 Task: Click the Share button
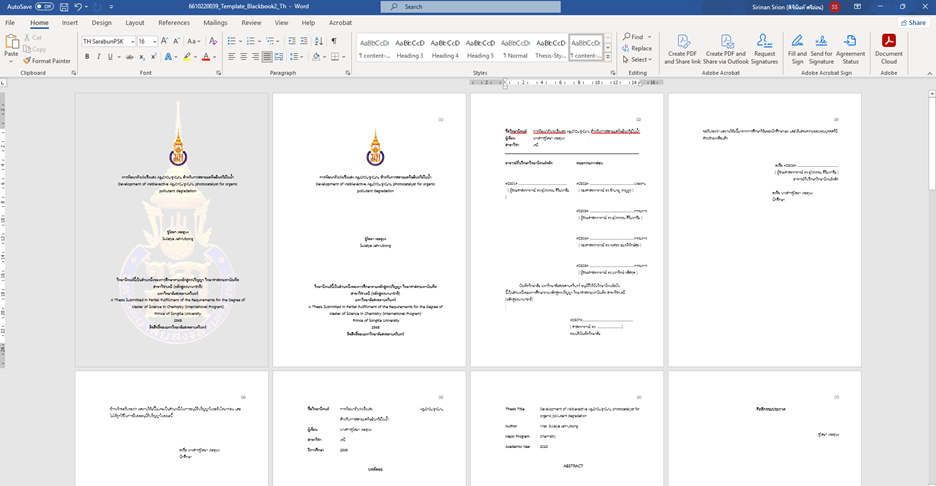(x=911, y=22)
